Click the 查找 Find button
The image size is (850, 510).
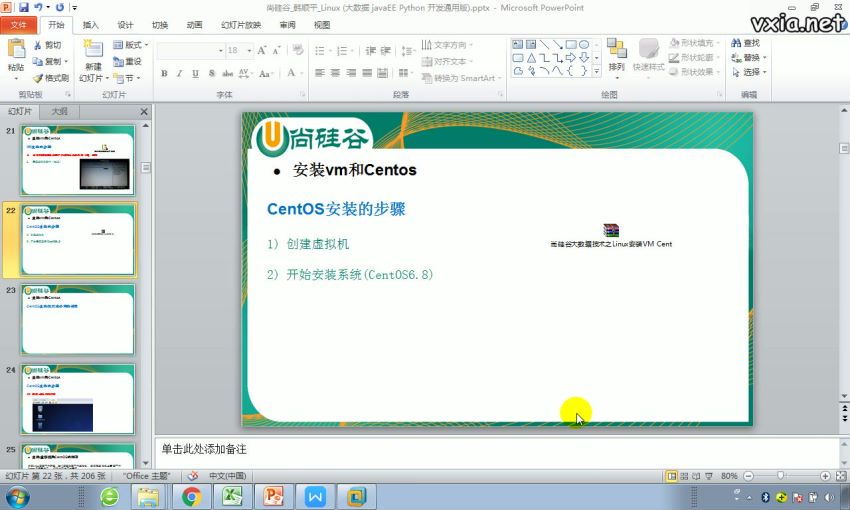click(x=746, y=43)
